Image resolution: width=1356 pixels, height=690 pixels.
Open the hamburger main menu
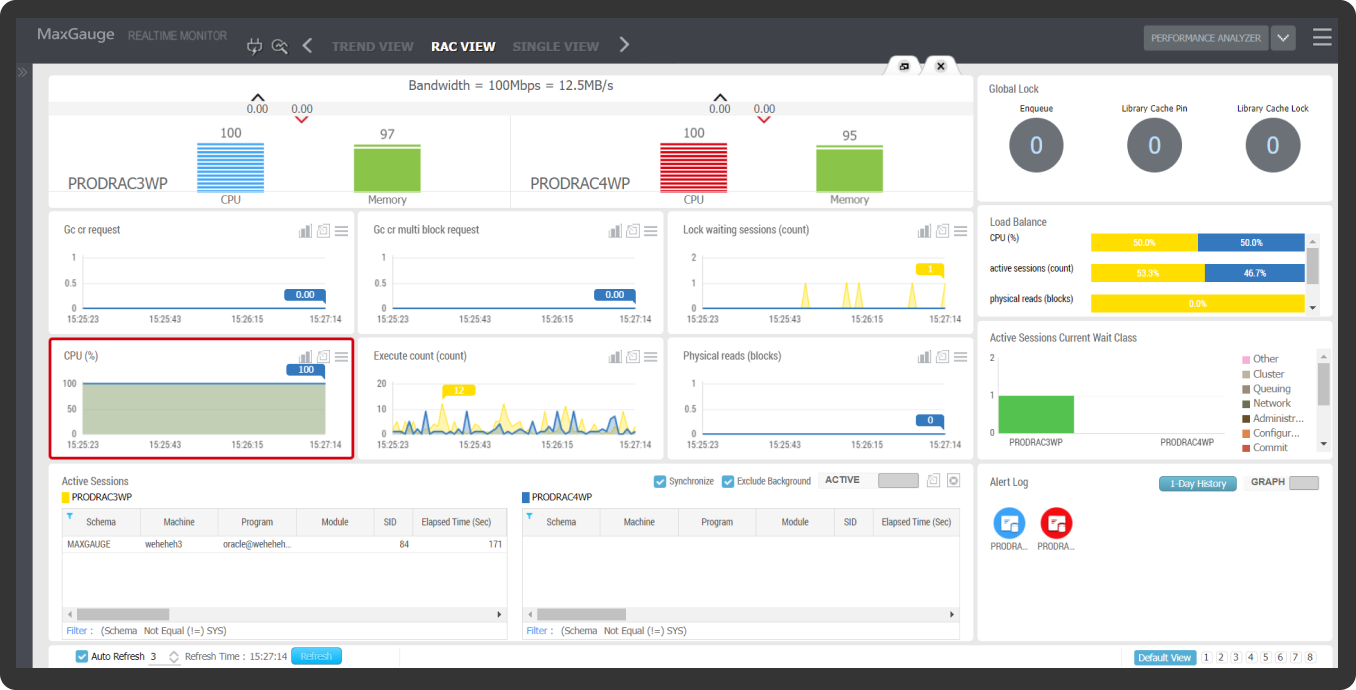click(1322, 38)
